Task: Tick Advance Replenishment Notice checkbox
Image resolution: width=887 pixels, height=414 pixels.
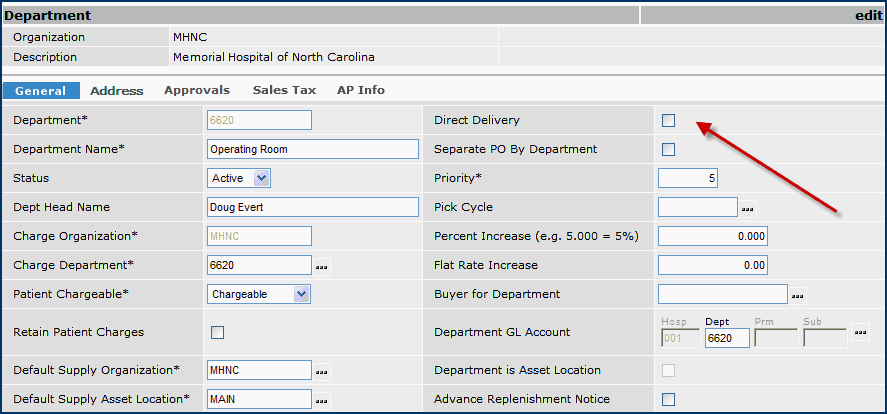Action: pyautogui.click(x=668, y=400)
